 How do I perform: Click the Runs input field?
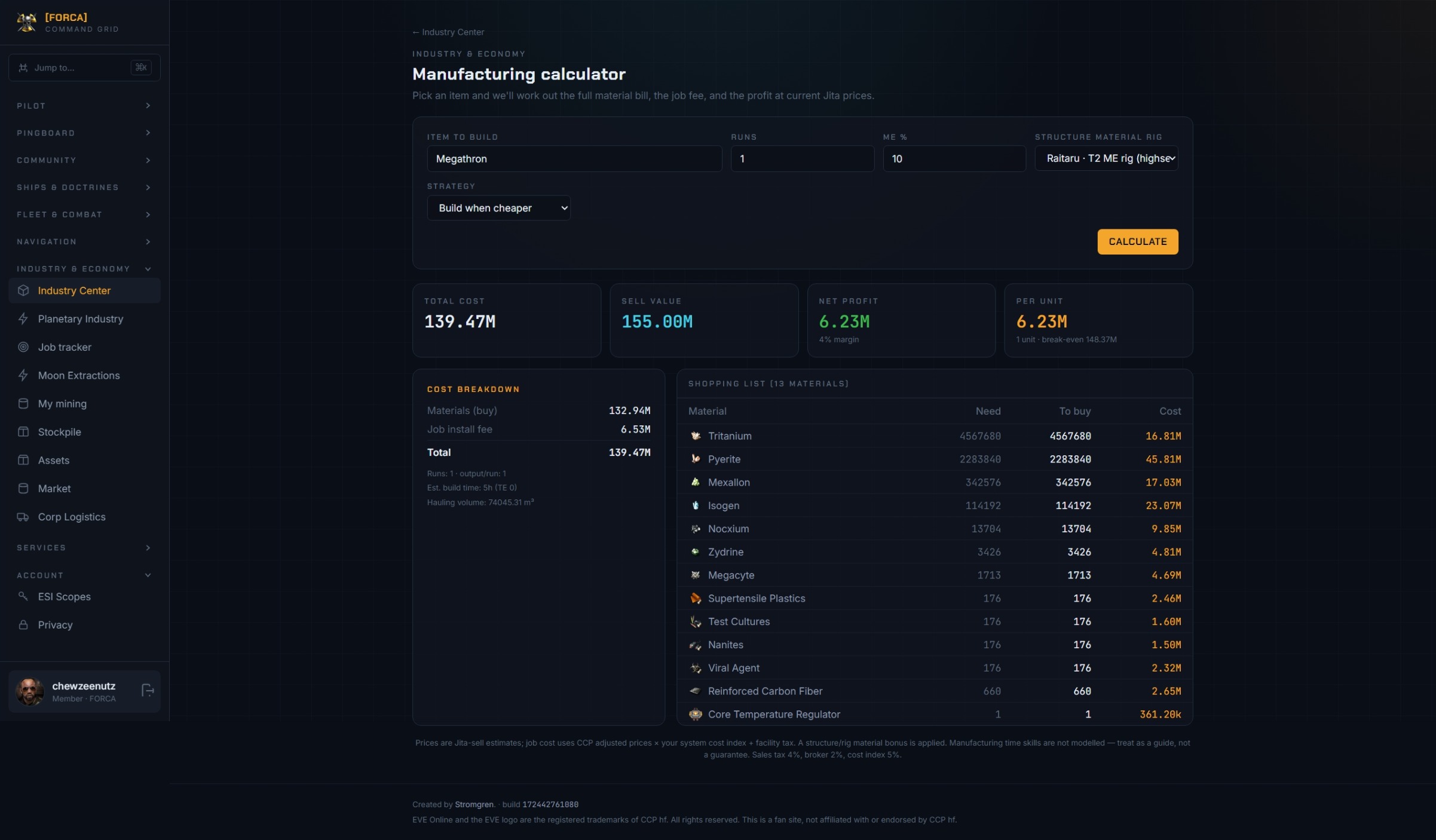803,159
